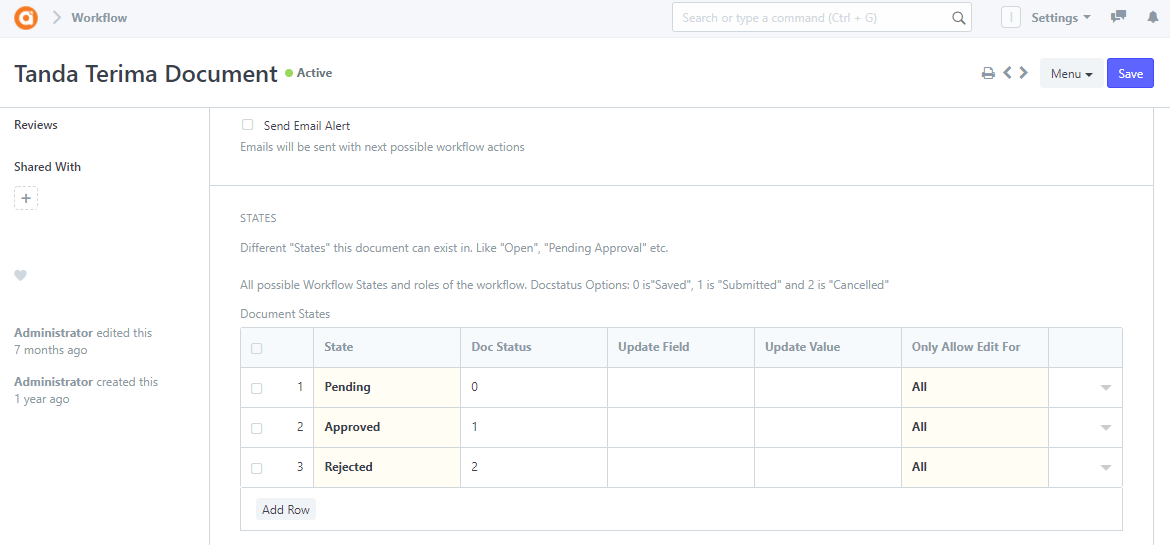Open the Menu dropdown button

coord(1072,73)
